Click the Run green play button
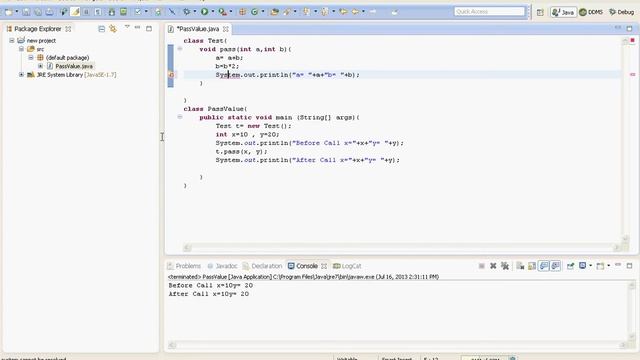The width and height of the screenshot is (640, 360). point(204,12)
